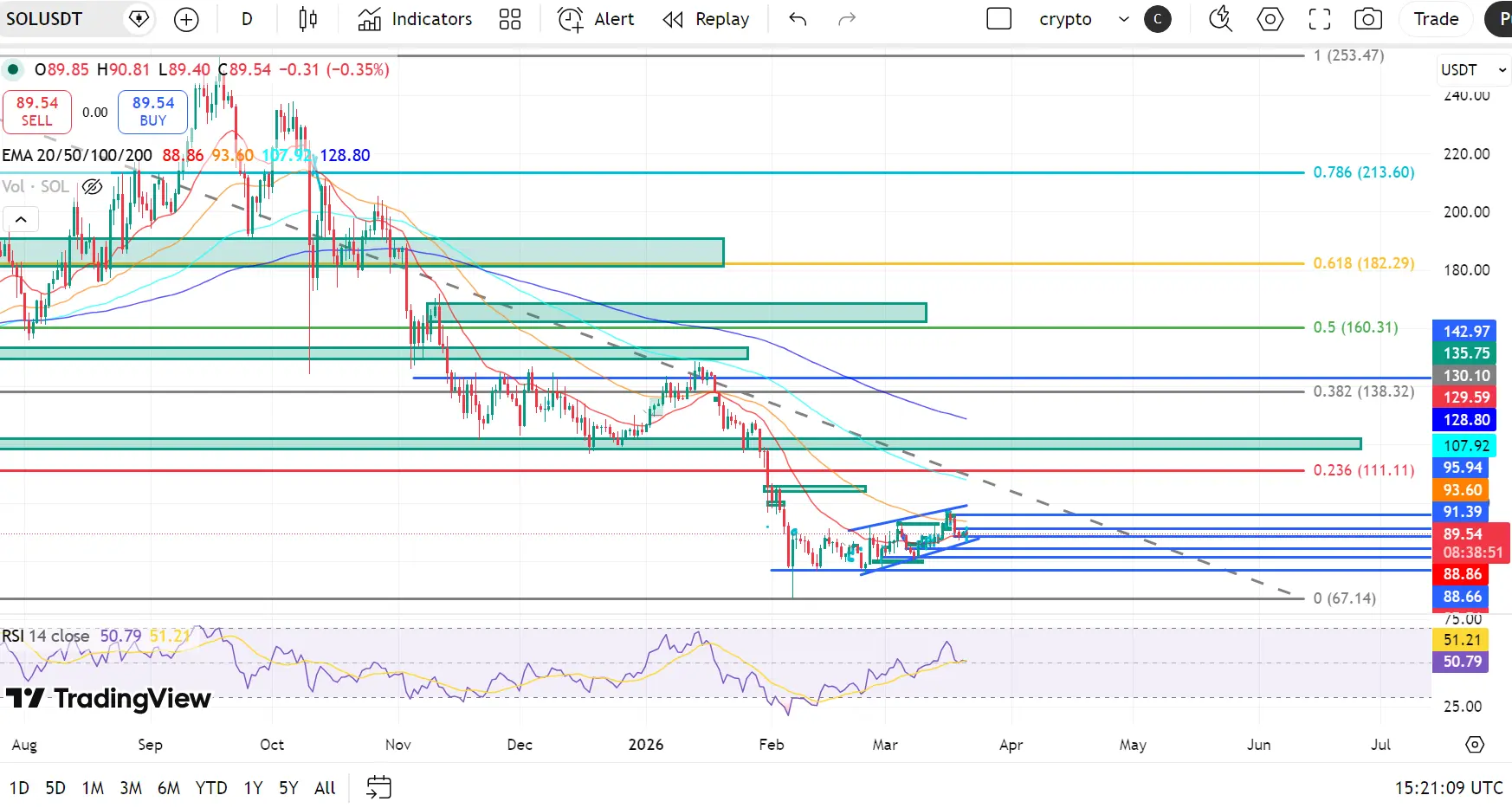Open the Indicators dialog
1512x808 pixels.
416,19
